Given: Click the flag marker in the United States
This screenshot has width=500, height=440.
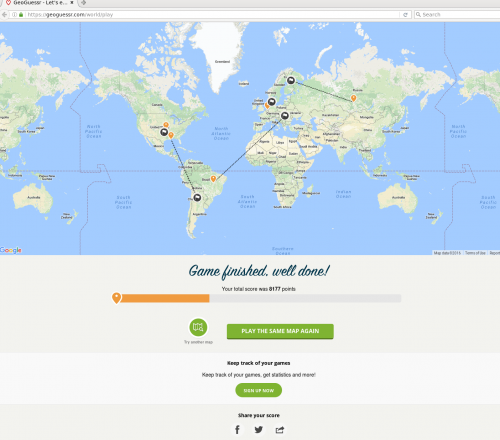Looking at the screenshot, I should point(164,132).
